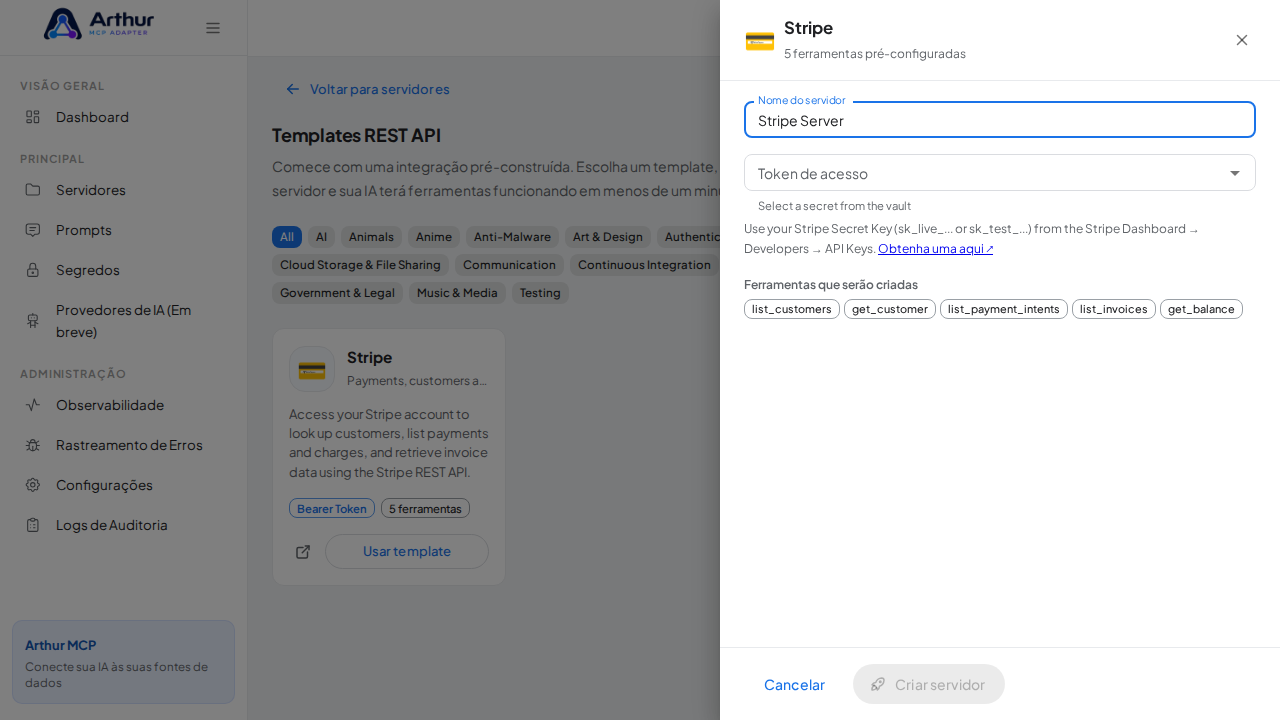Open the Obtenha uma aqui link
Viewport: 1280px width, 720px height.
coord(936,248)
